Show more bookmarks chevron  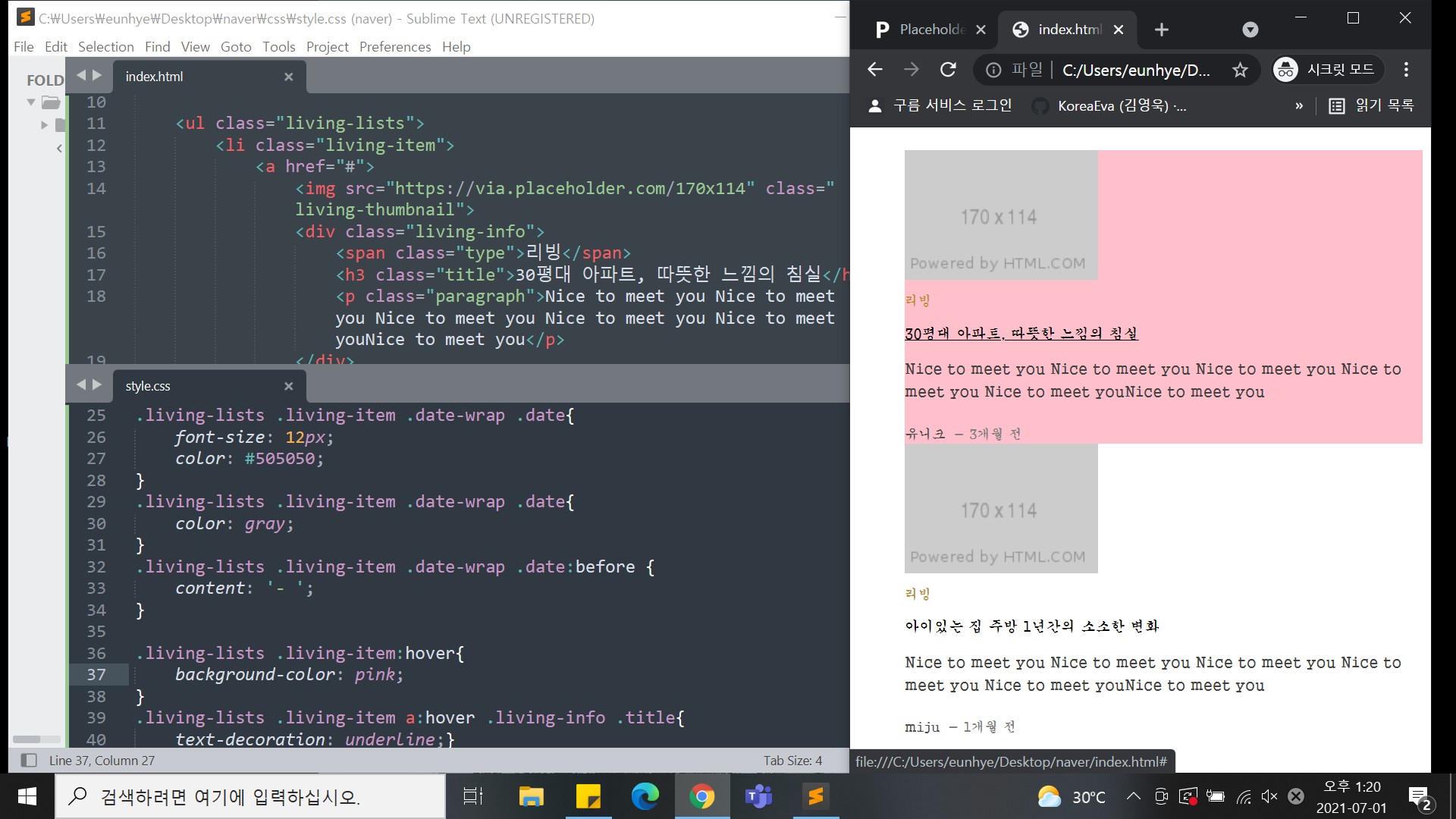(x=1299, y=105)
